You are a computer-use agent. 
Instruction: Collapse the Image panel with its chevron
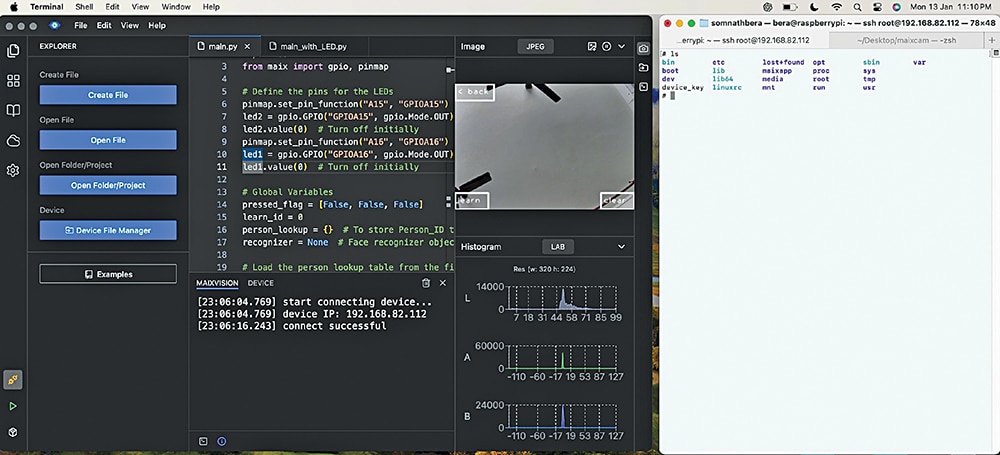click(x=622, y=46)
